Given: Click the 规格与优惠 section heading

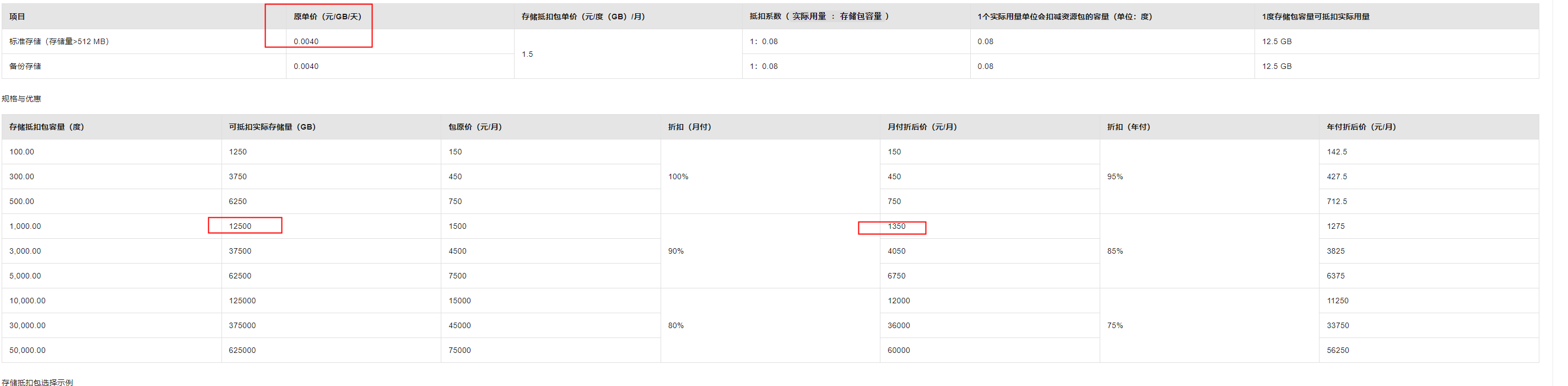Looking at the screenshot, I should pyautogui.click(x=21, y=99).
